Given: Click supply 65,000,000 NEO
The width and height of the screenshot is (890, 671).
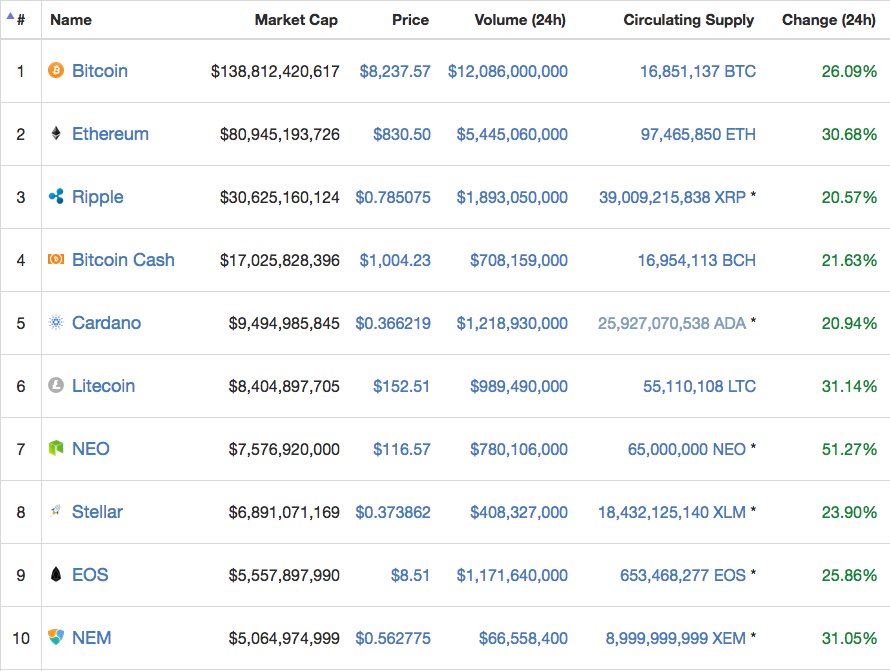Looking at the screenshot, I should coord(687,450).
